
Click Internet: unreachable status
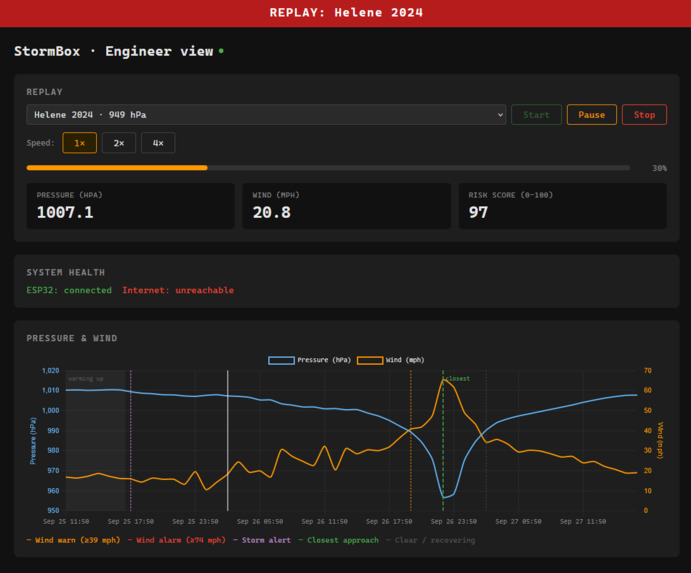click(178, 290)
